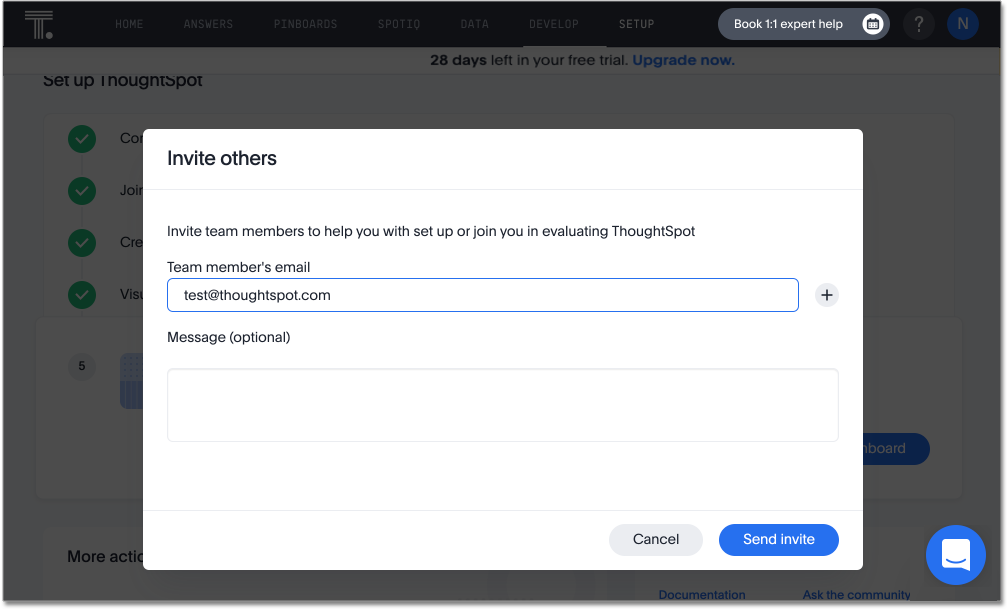Open the SPOTIQ section
This screenshot has height=610, width=1008.
point(398,23)
